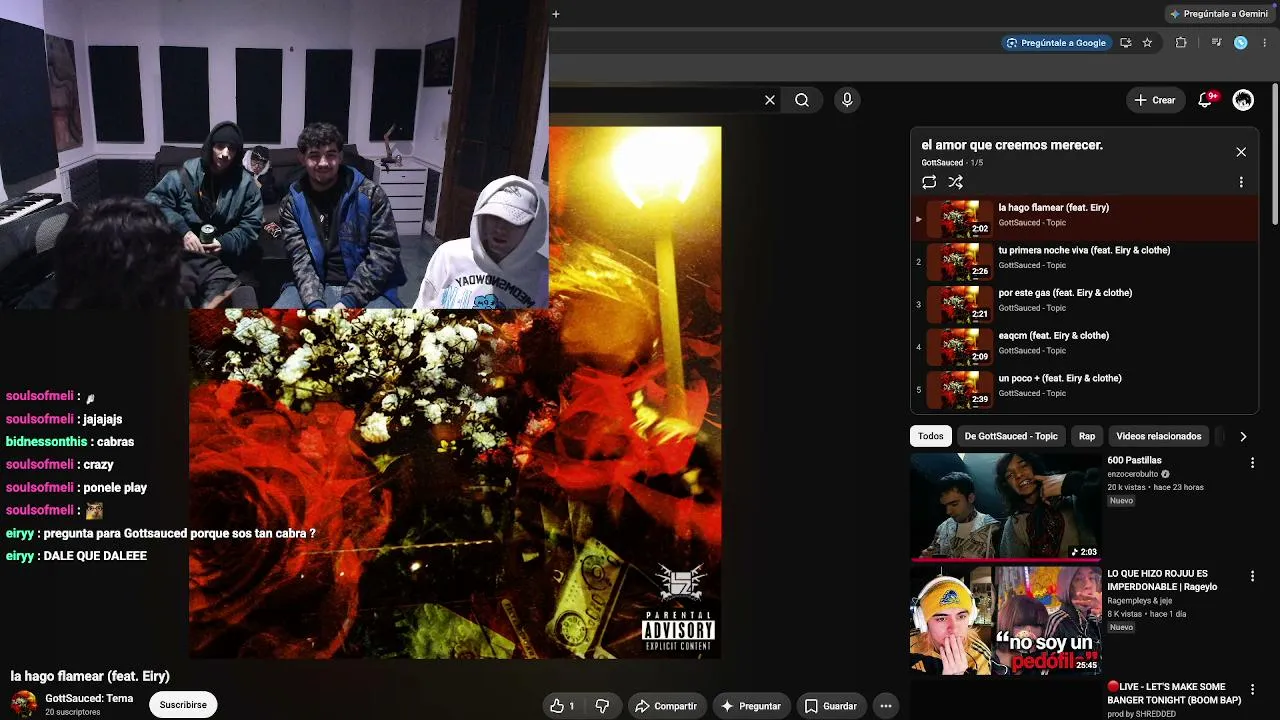Close the playlist panel
This screenshot has height=720, width=1280.
(1241, 152)
